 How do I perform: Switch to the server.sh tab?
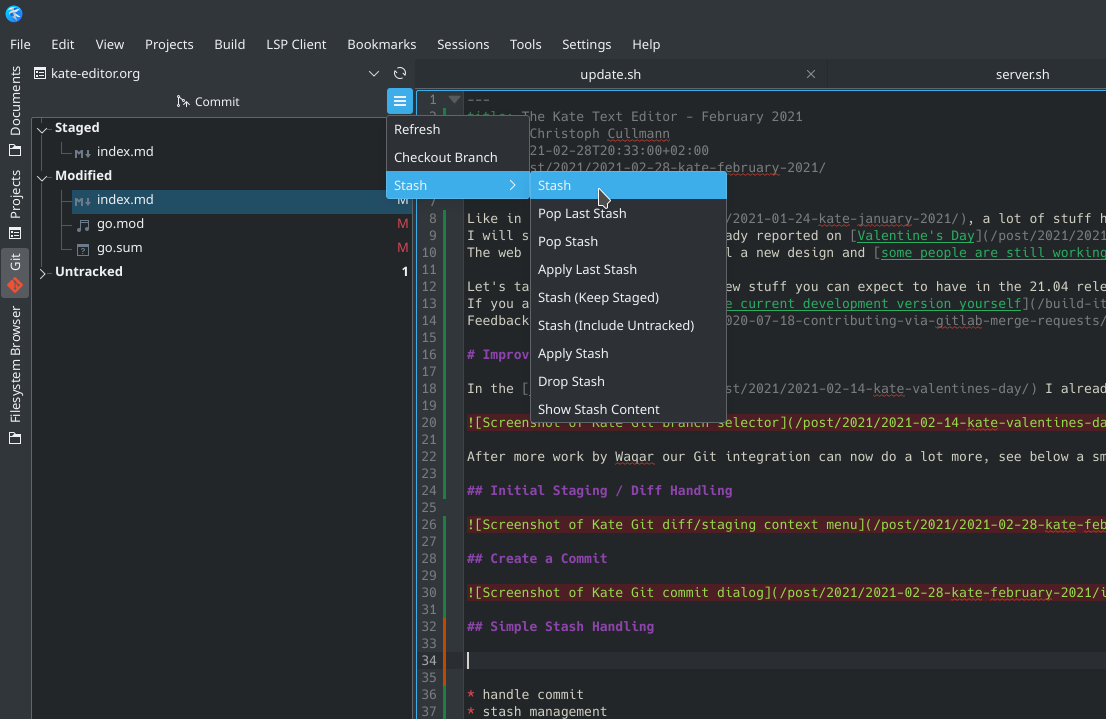(x=1022, y=74)
